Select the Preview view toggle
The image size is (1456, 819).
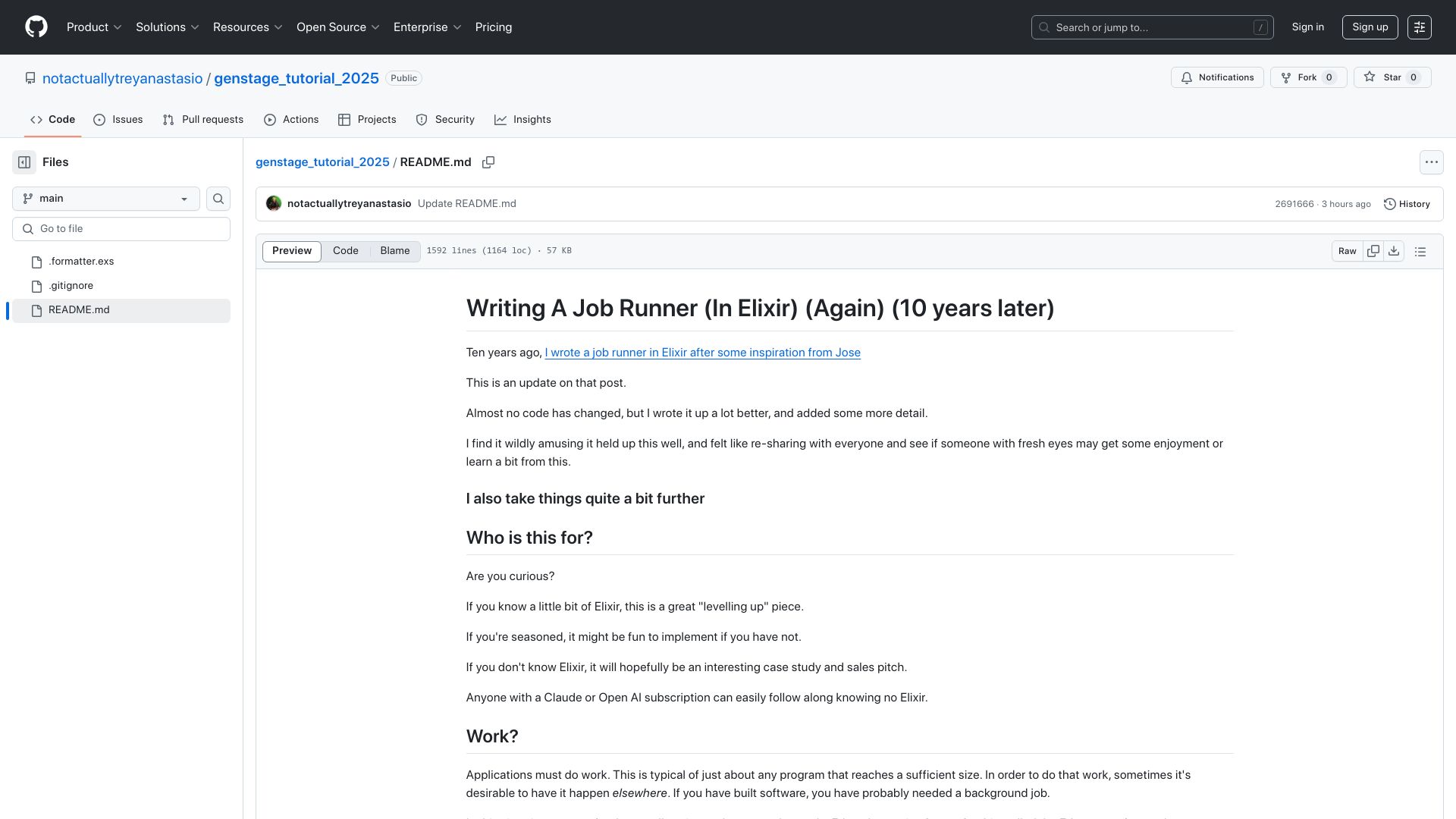click(x=292, y=251)
